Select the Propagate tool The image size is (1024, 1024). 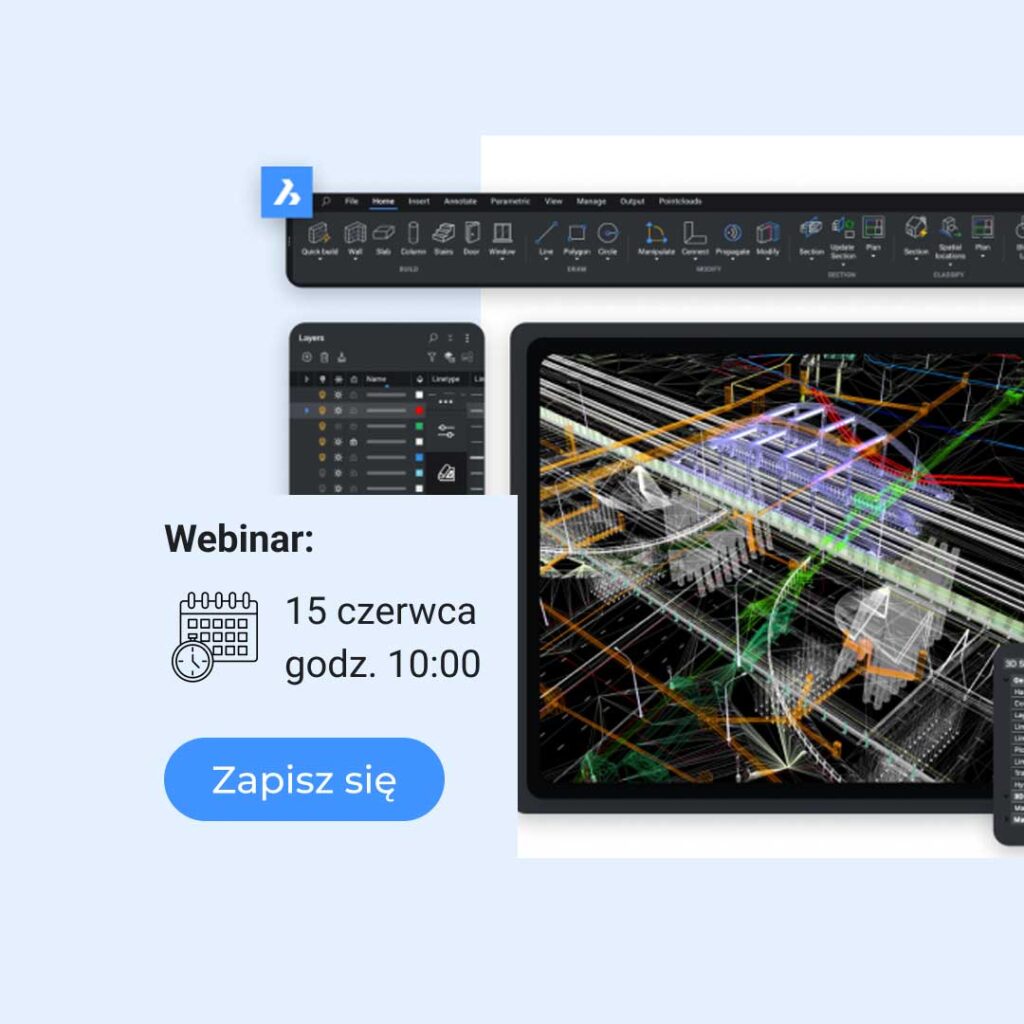[732, 234]
